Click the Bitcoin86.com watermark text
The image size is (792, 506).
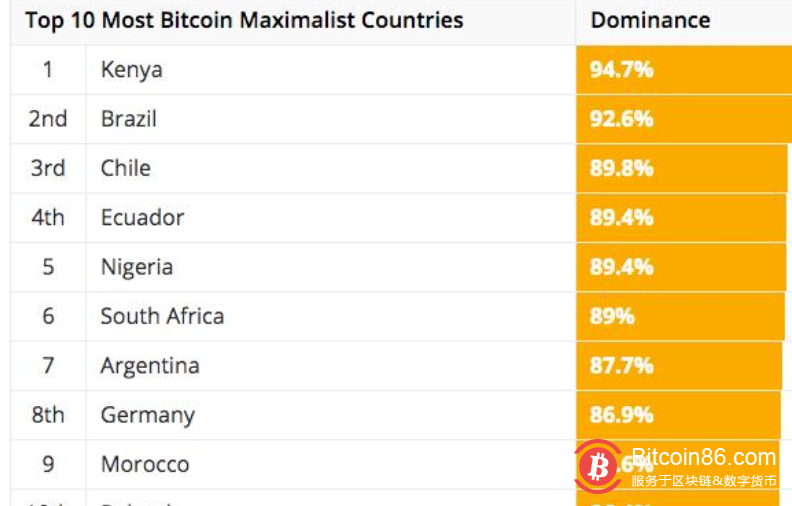704,458
